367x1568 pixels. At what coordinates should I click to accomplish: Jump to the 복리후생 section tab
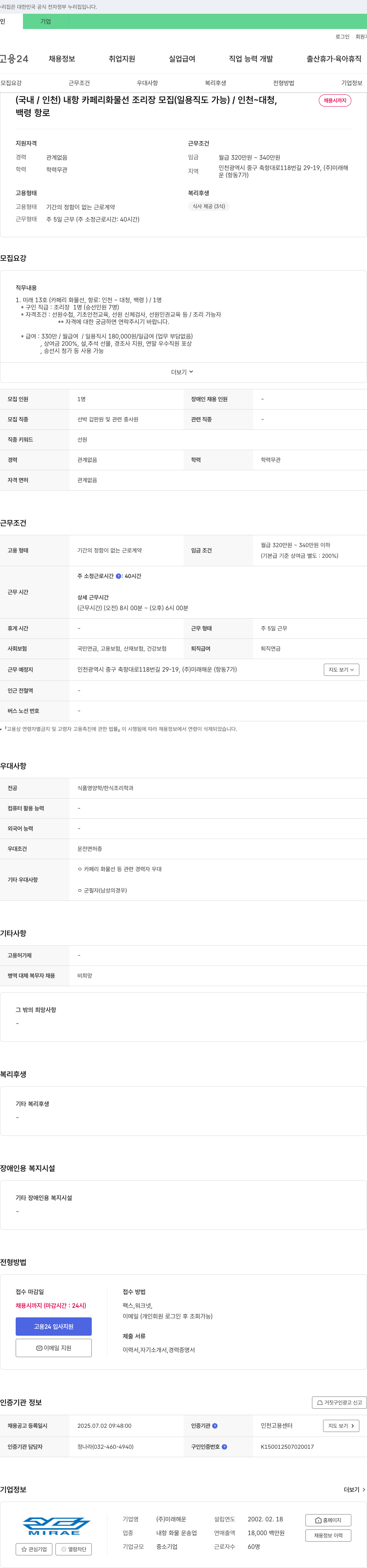216,83
